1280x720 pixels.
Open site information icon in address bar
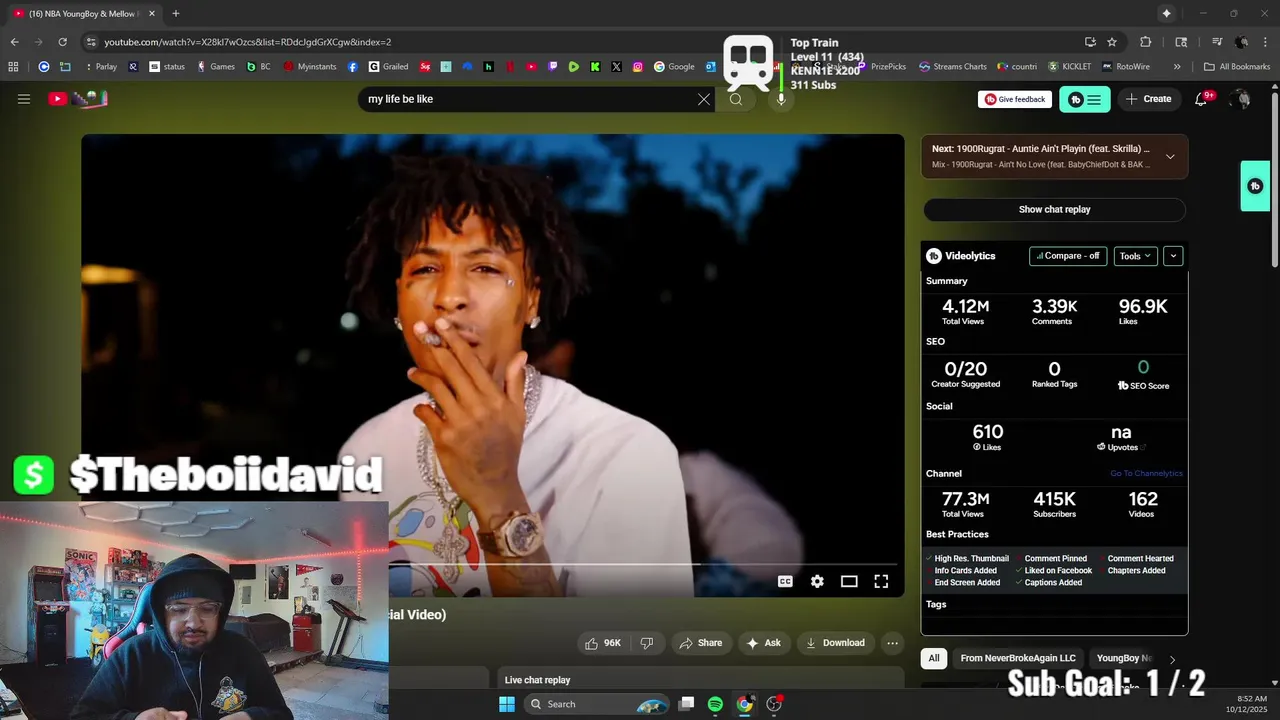(91, 42)
